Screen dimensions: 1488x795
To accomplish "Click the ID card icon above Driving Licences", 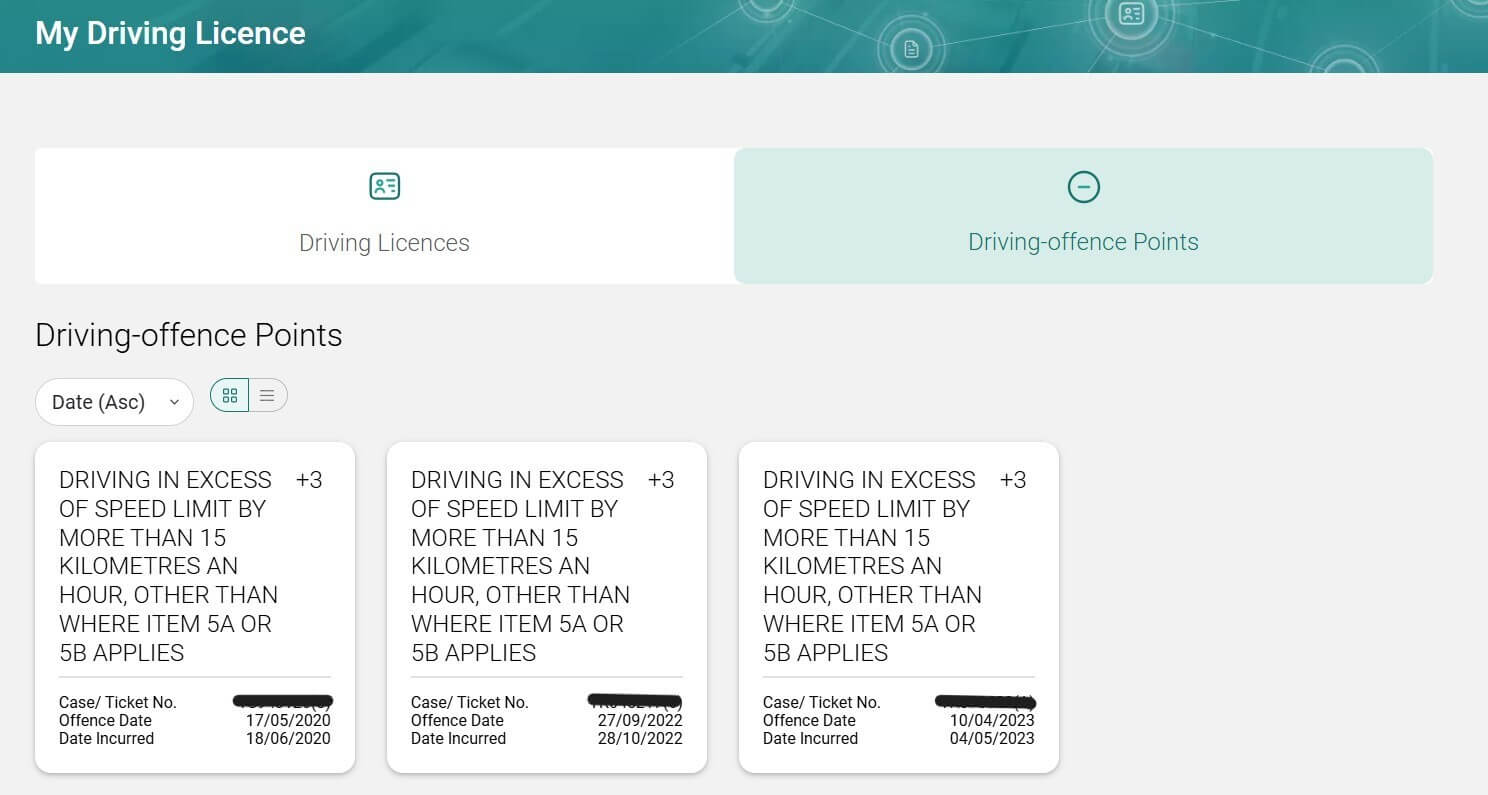I will pos(384,186).
